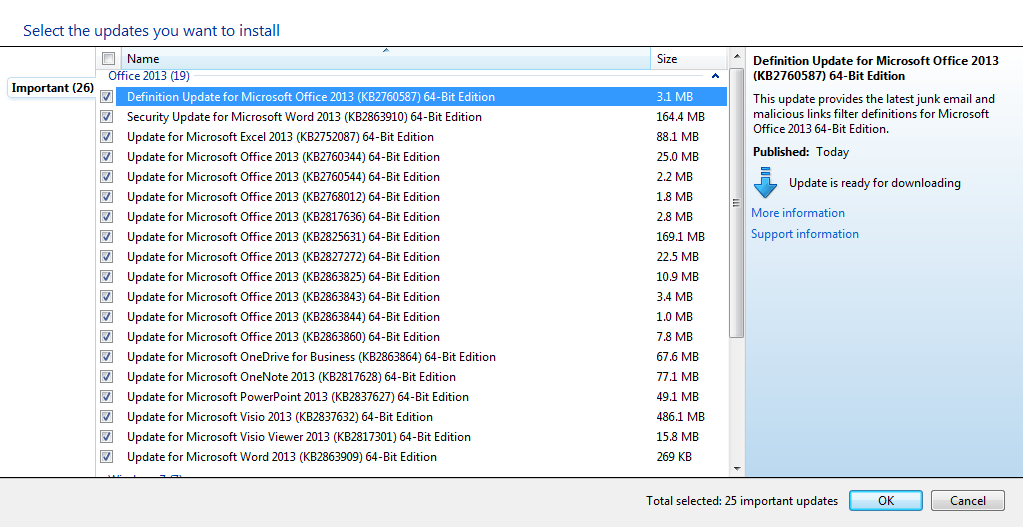Select Word 2013 KB2863909 update row

(421, 457)
